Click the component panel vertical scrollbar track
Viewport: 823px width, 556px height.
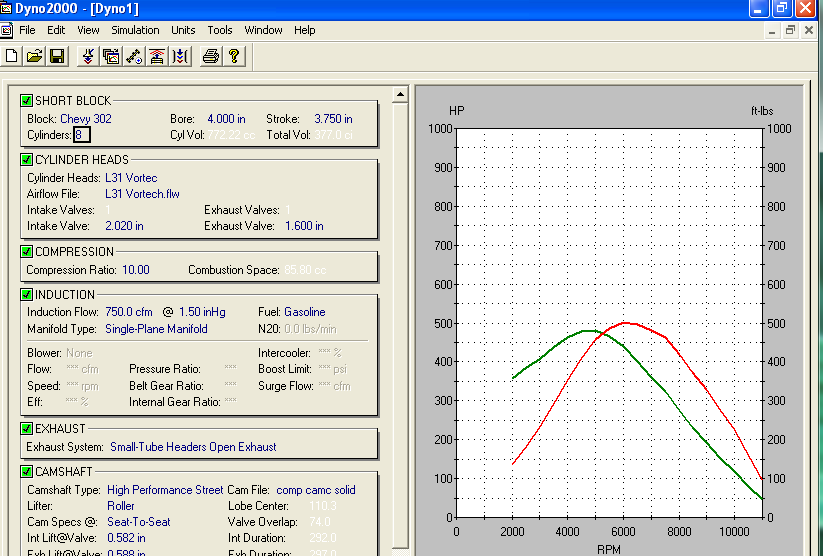[400, 326]
